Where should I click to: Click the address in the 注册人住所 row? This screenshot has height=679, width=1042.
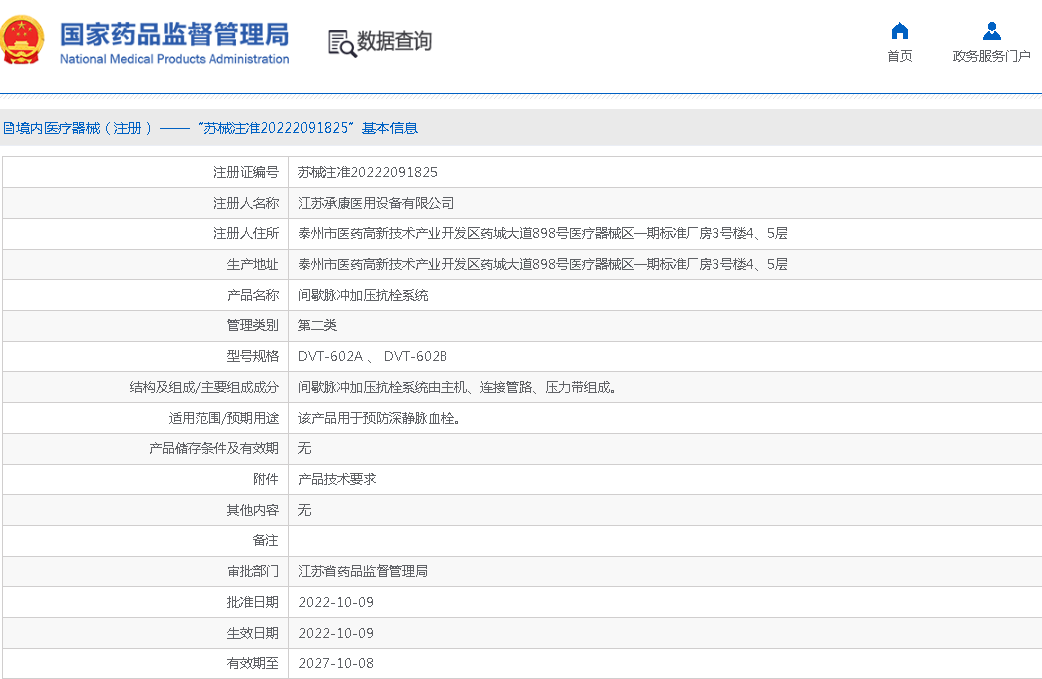(x=542, y=234)
